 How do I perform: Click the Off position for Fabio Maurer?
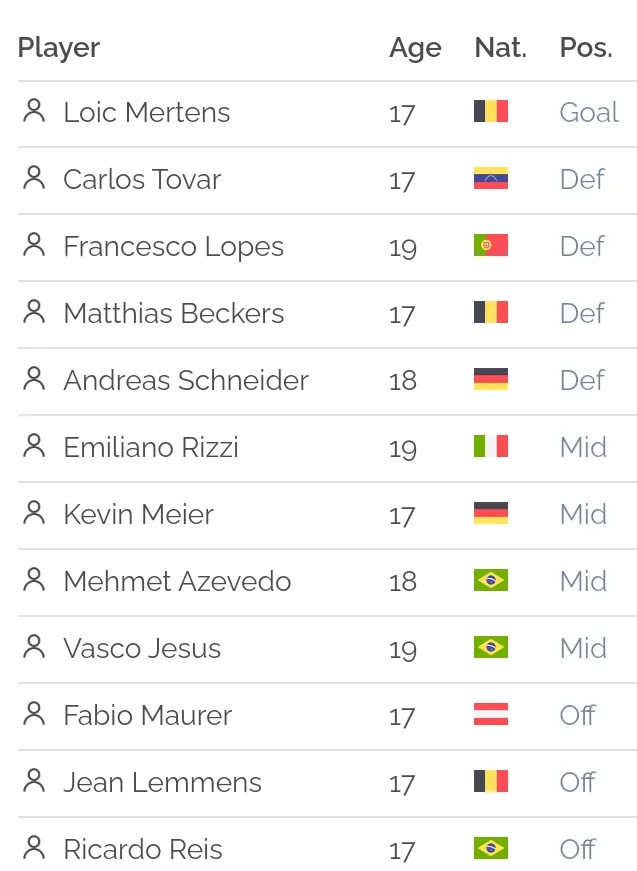(578, 715)
